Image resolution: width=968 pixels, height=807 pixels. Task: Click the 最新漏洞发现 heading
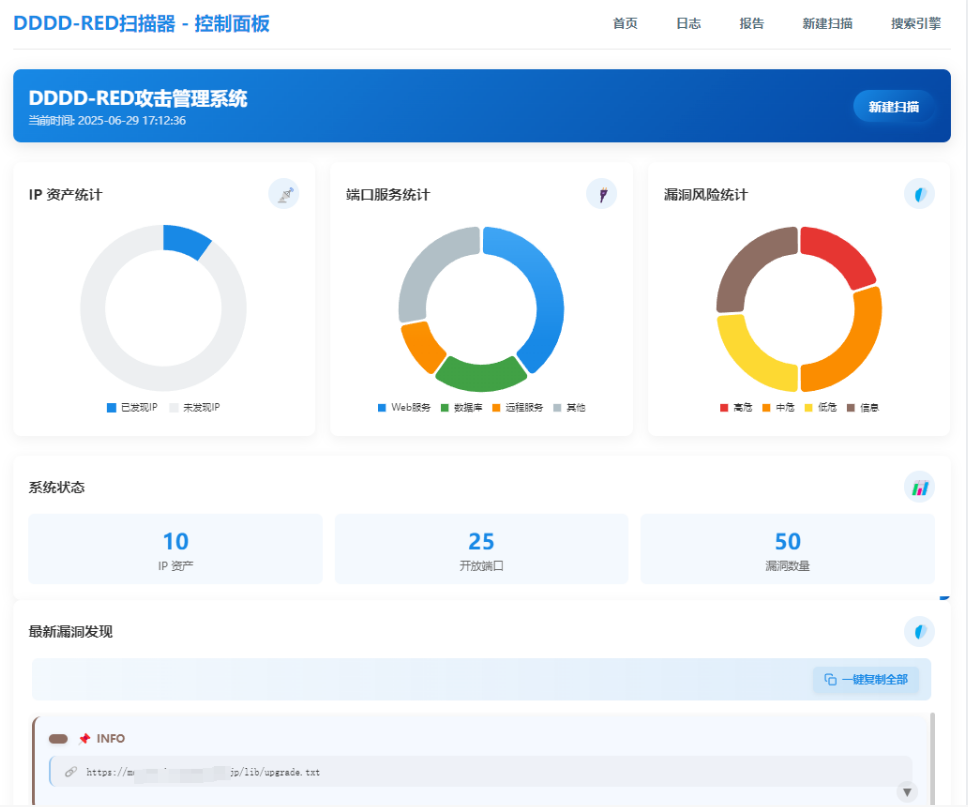(71, 632)
